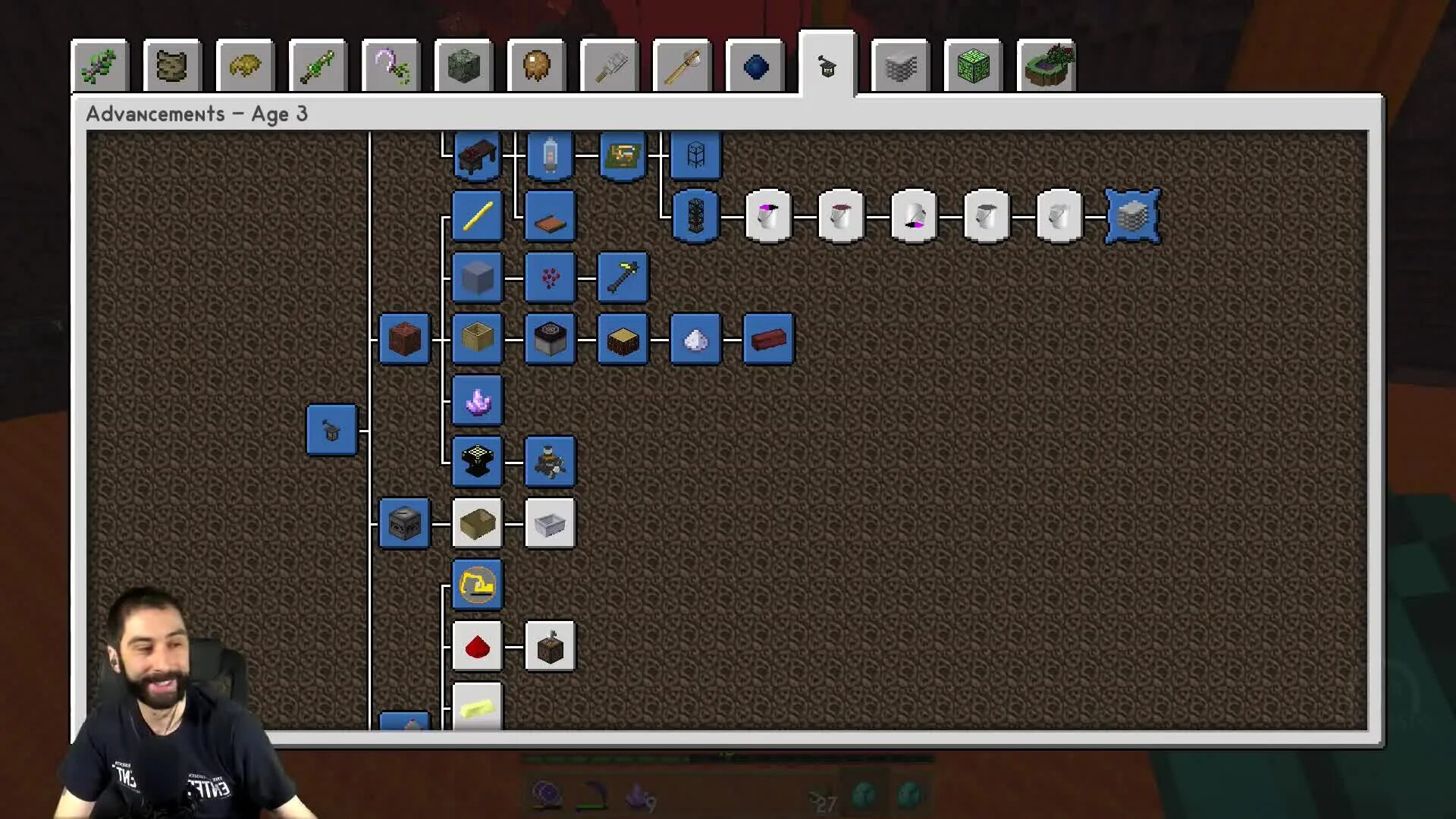Switch to the green maze cube tab

[974, 67]
